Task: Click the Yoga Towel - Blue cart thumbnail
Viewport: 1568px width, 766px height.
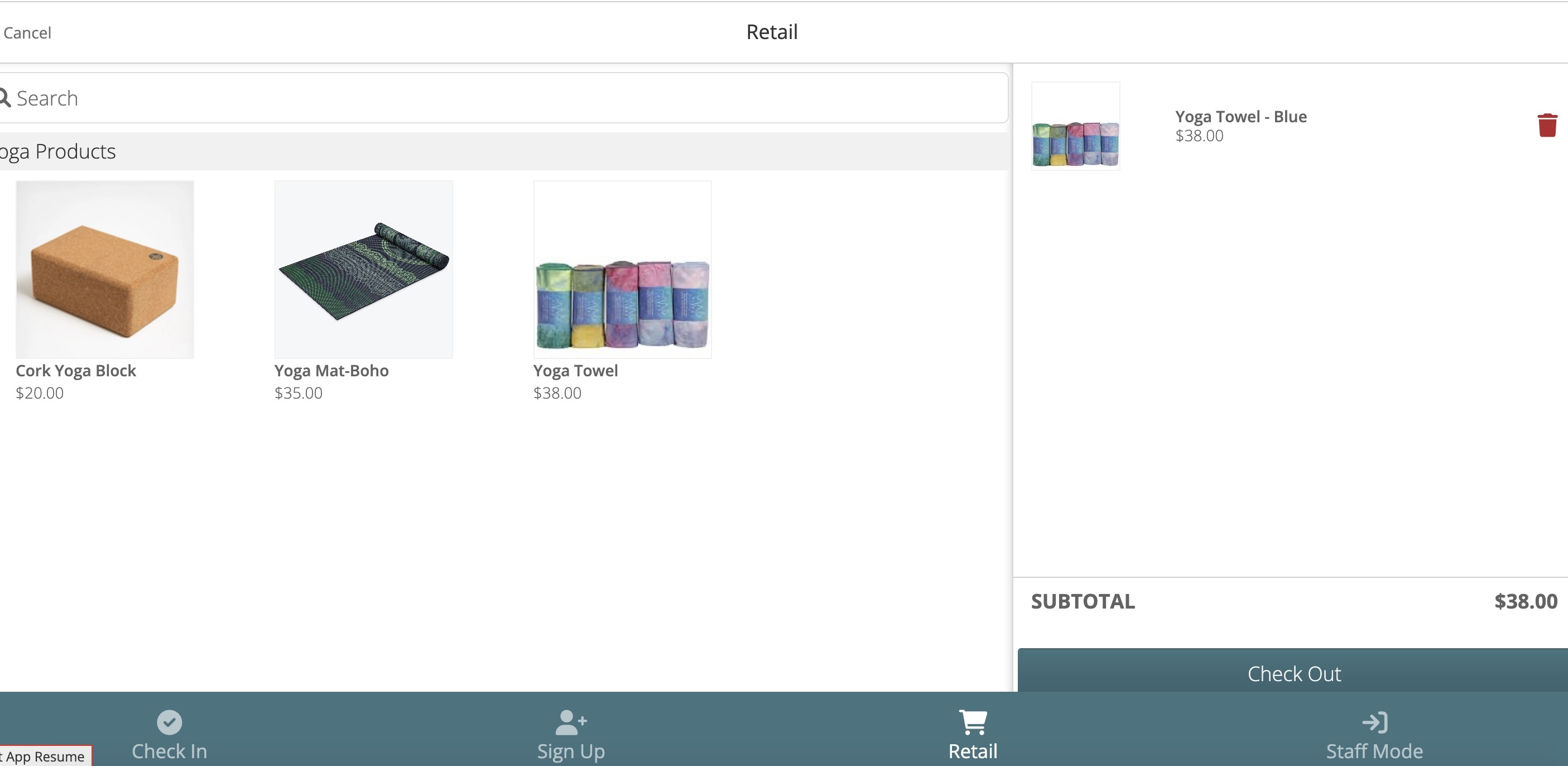Action: [1075, 126]
